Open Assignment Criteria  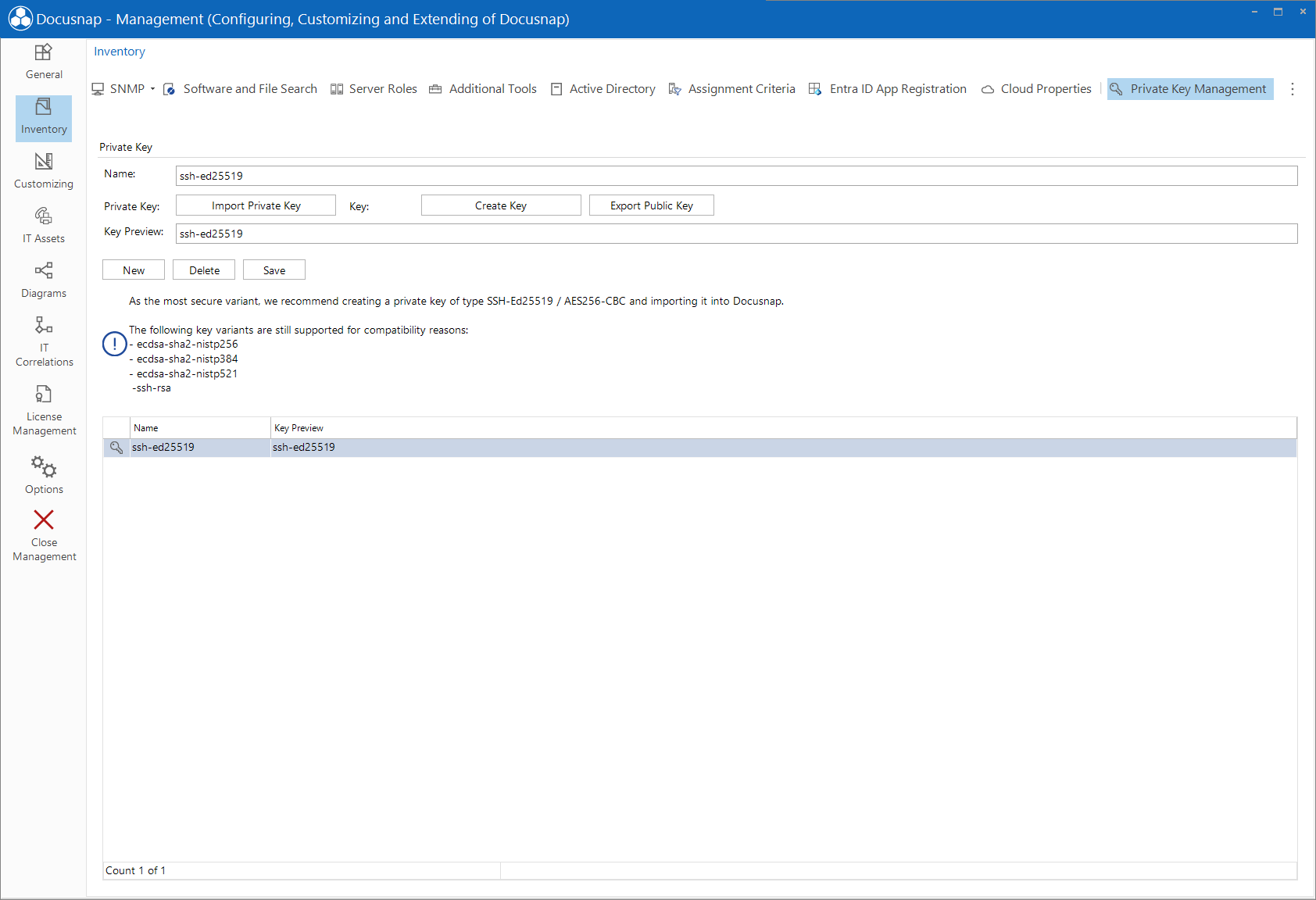coord(731,88)
